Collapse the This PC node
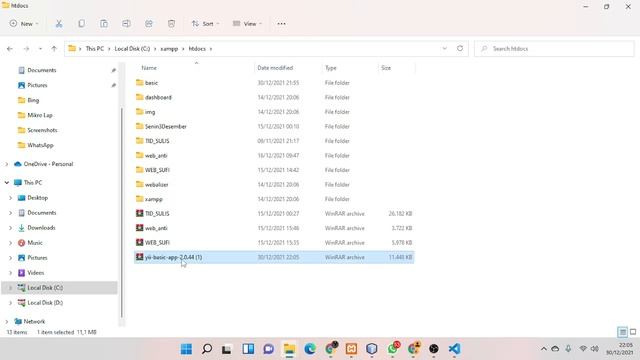The image size is (640, 360). (x=7, y=182)
